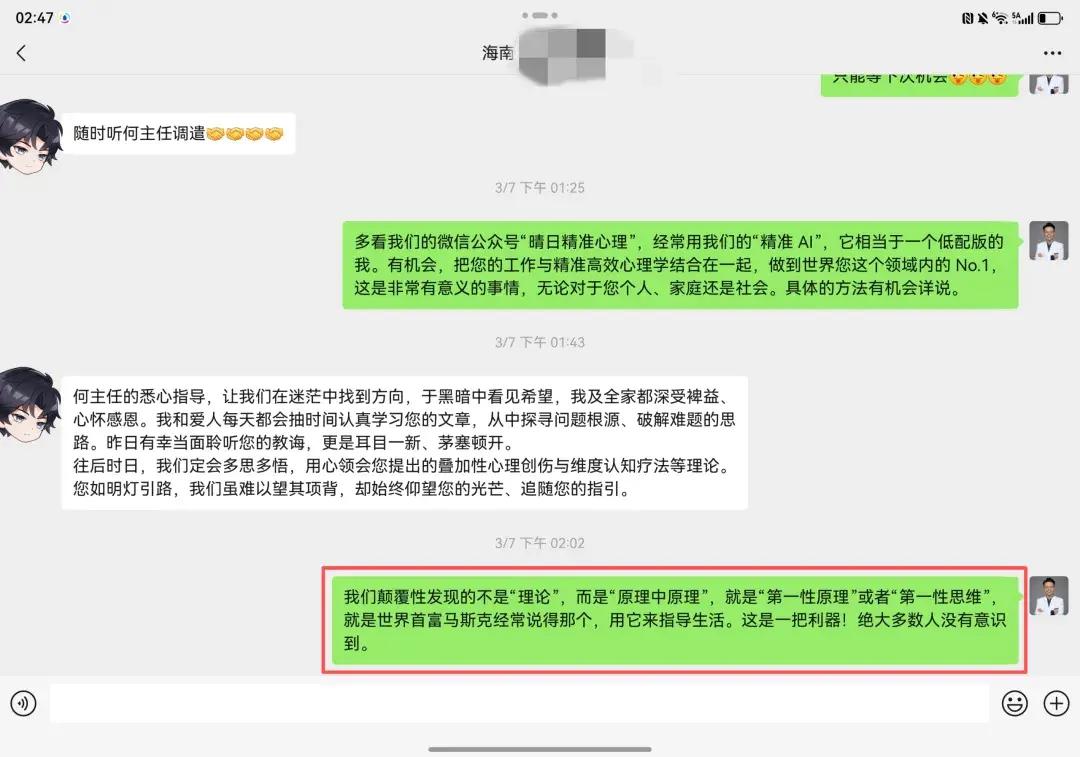The width and height of the screenshot is (1080, 757).
Task: Tap the 随时听何主任调遣 message bubble
Action: (x=178, y=134)
